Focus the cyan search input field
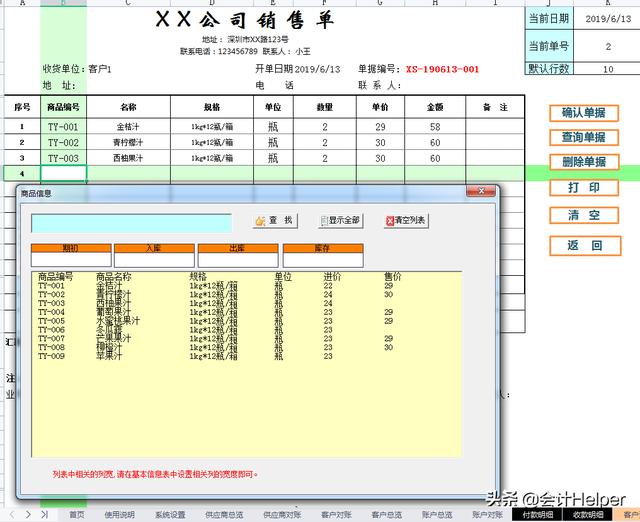 click(x=131, y=223)
